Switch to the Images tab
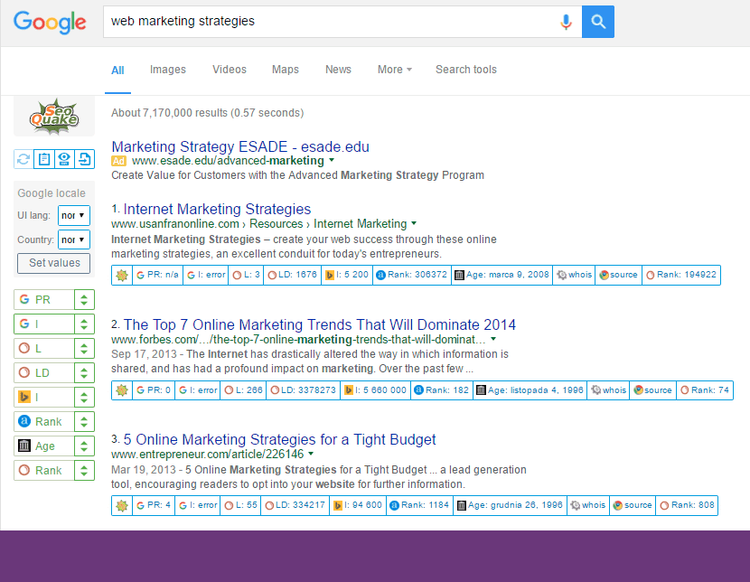The width and height of the screenshot is (750, 582). click(168, 70)
